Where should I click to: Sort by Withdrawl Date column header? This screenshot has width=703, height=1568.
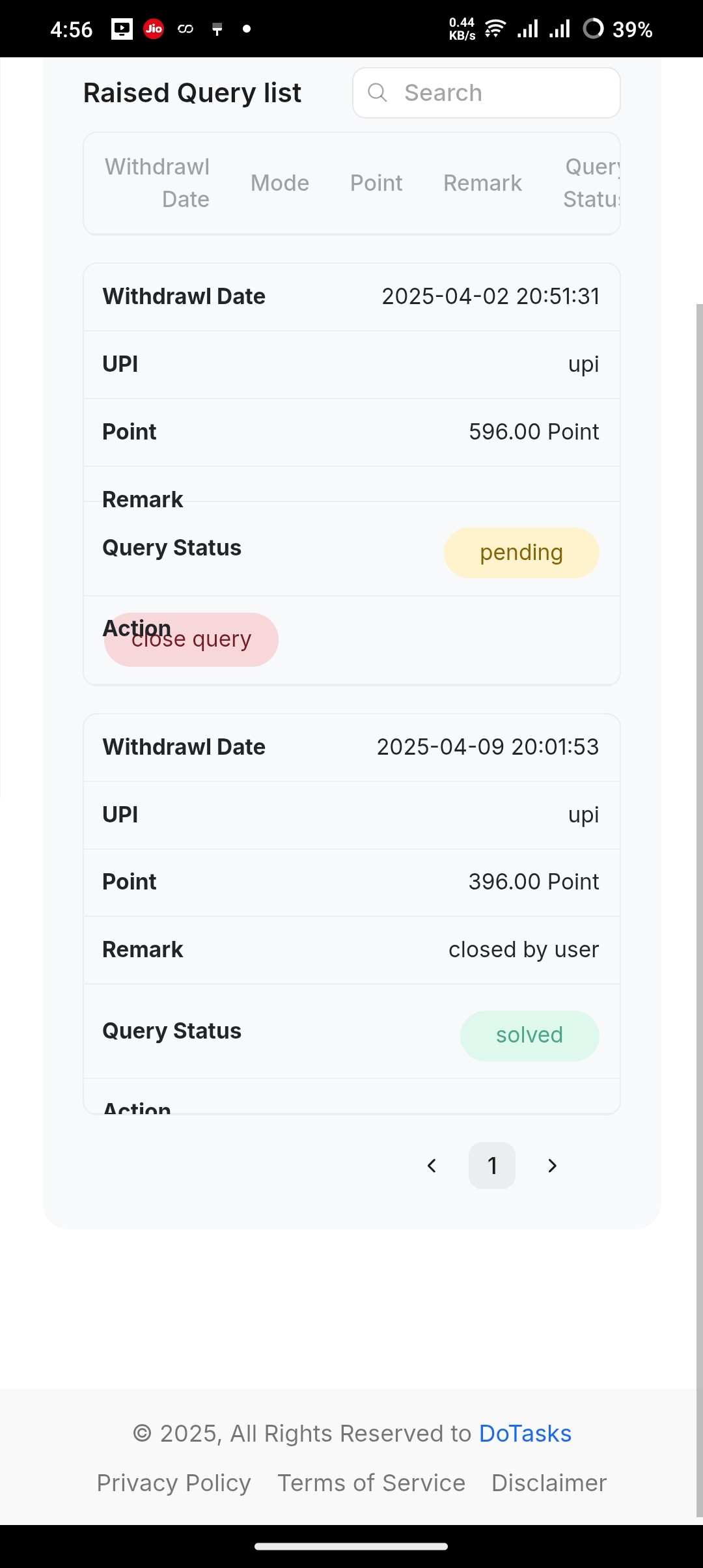(158, 183)
